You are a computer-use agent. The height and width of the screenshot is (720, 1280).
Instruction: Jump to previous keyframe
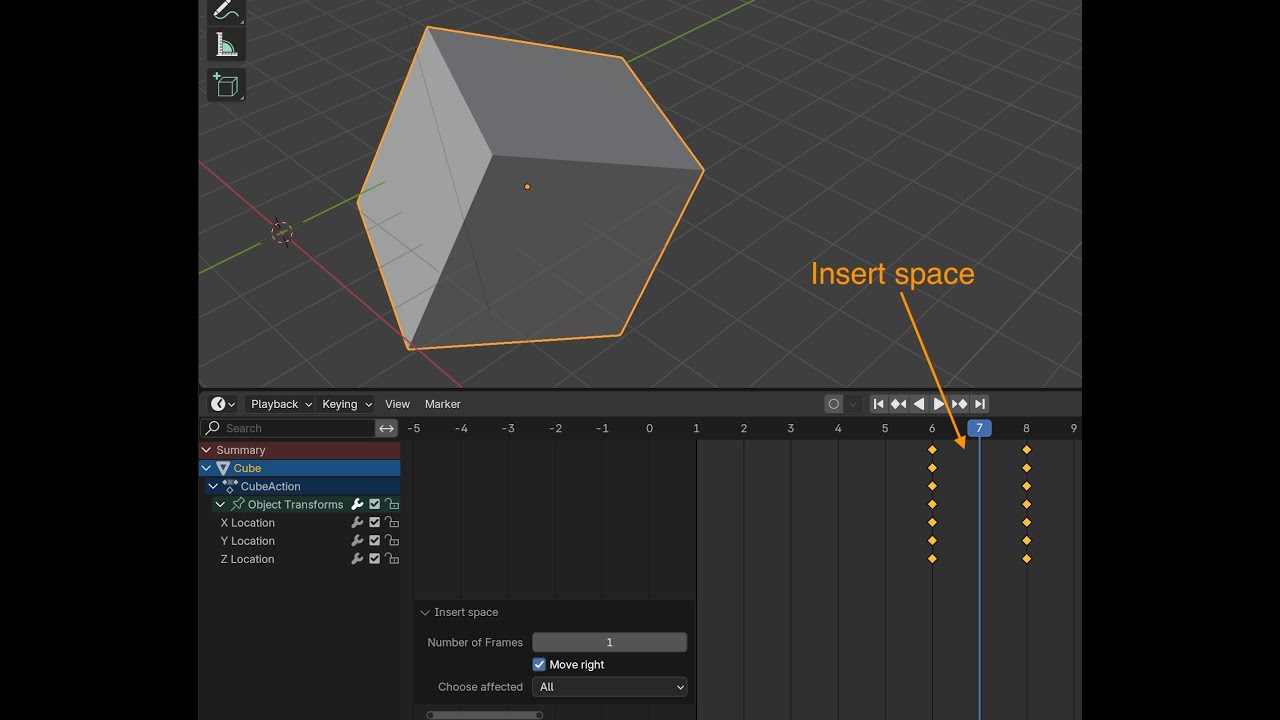pos(898,404)
